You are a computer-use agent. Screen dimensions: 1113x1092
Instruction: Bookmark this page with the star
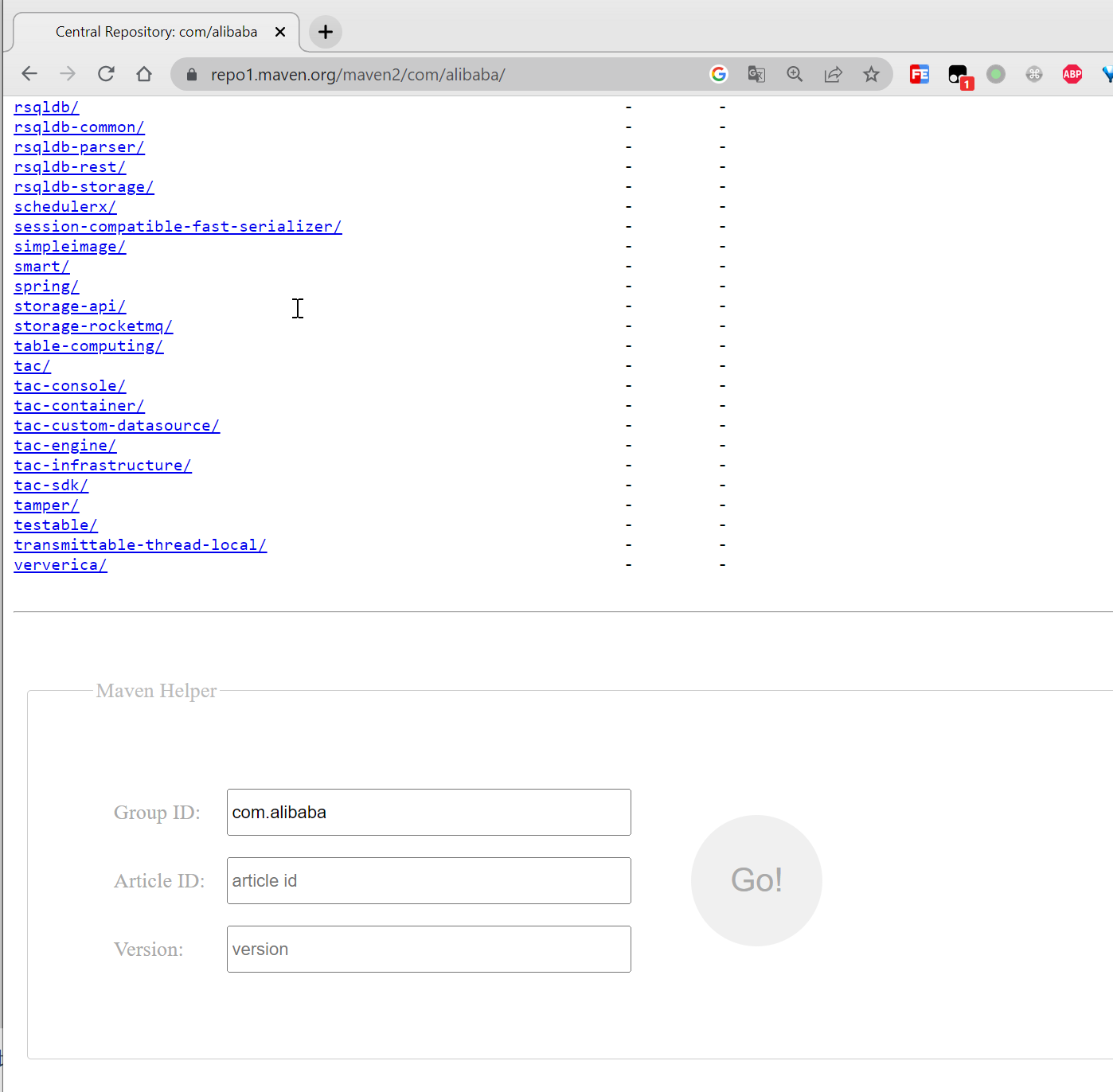pos(871,74)
